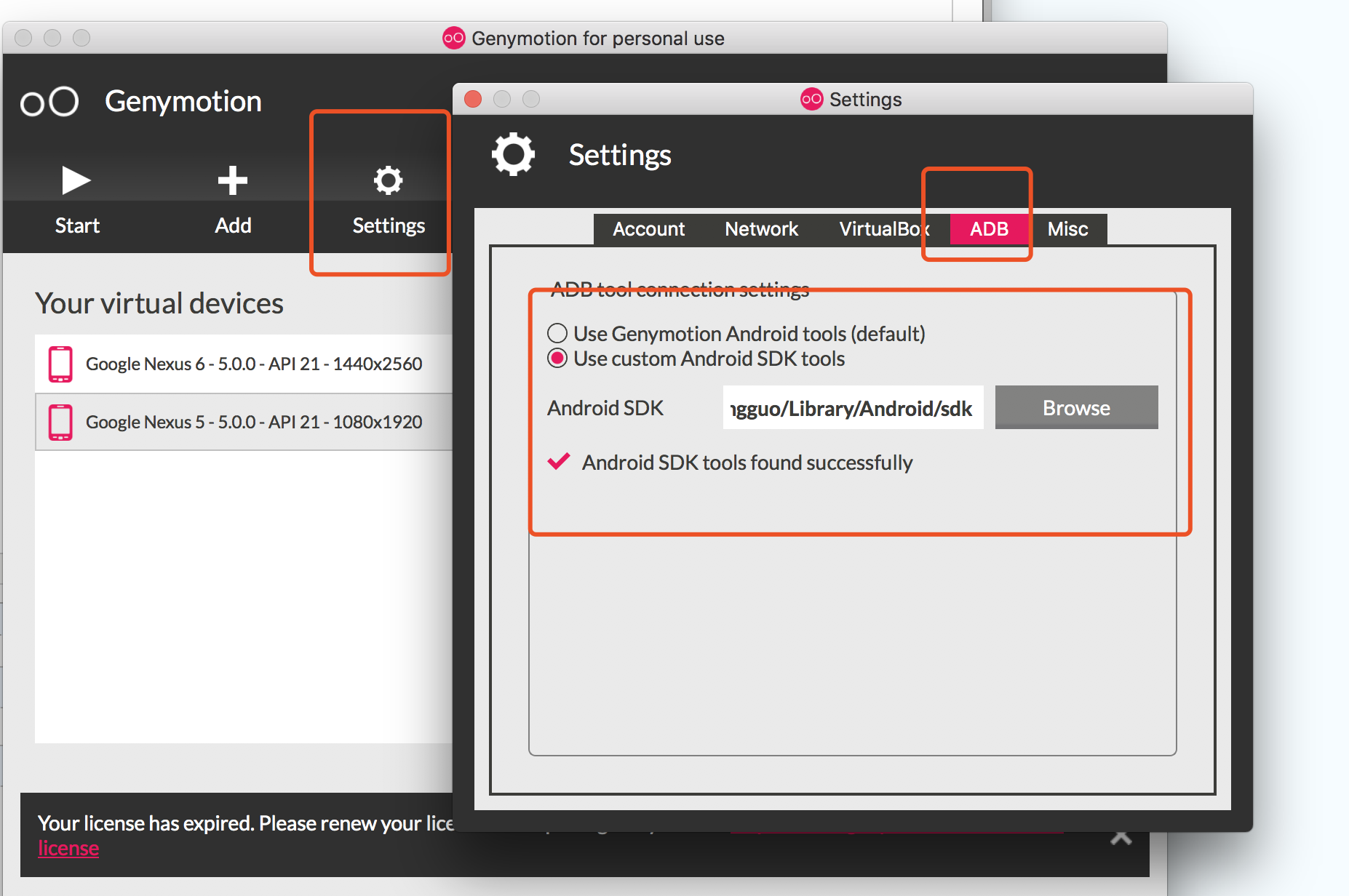Click the Start play icon in Genymotion toolbar

click(x=76, y=180)
